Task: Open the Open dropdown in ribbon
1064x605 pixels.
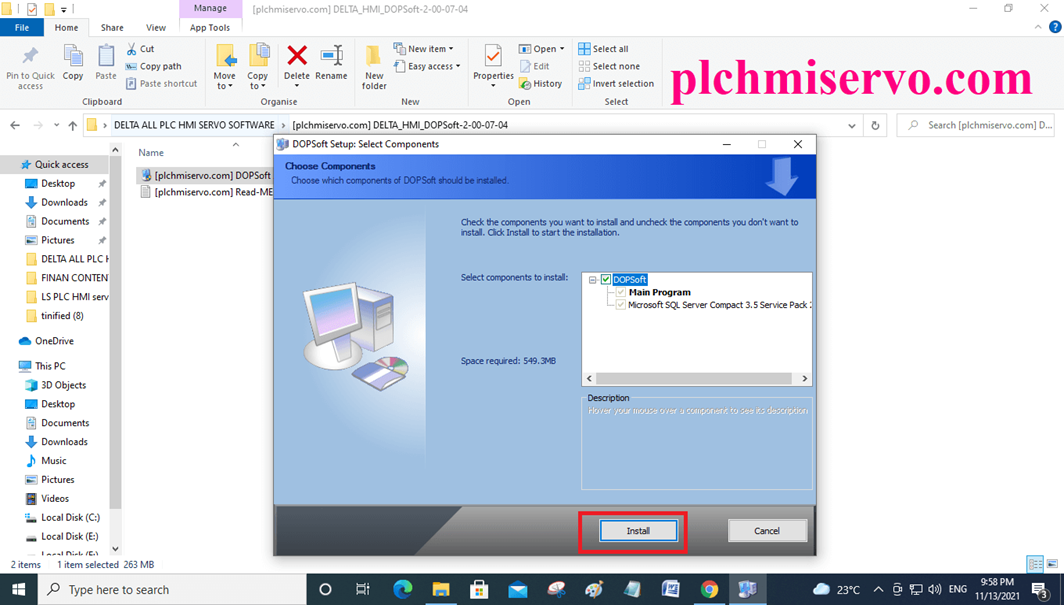Action: 542,49
